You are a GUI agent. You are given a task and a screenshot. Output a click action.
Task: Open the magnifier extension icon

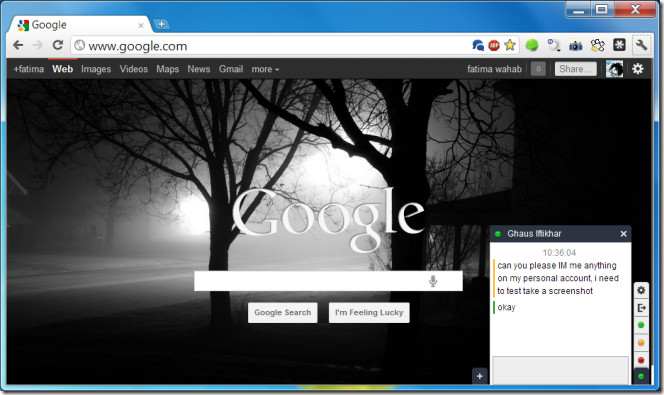554,45
